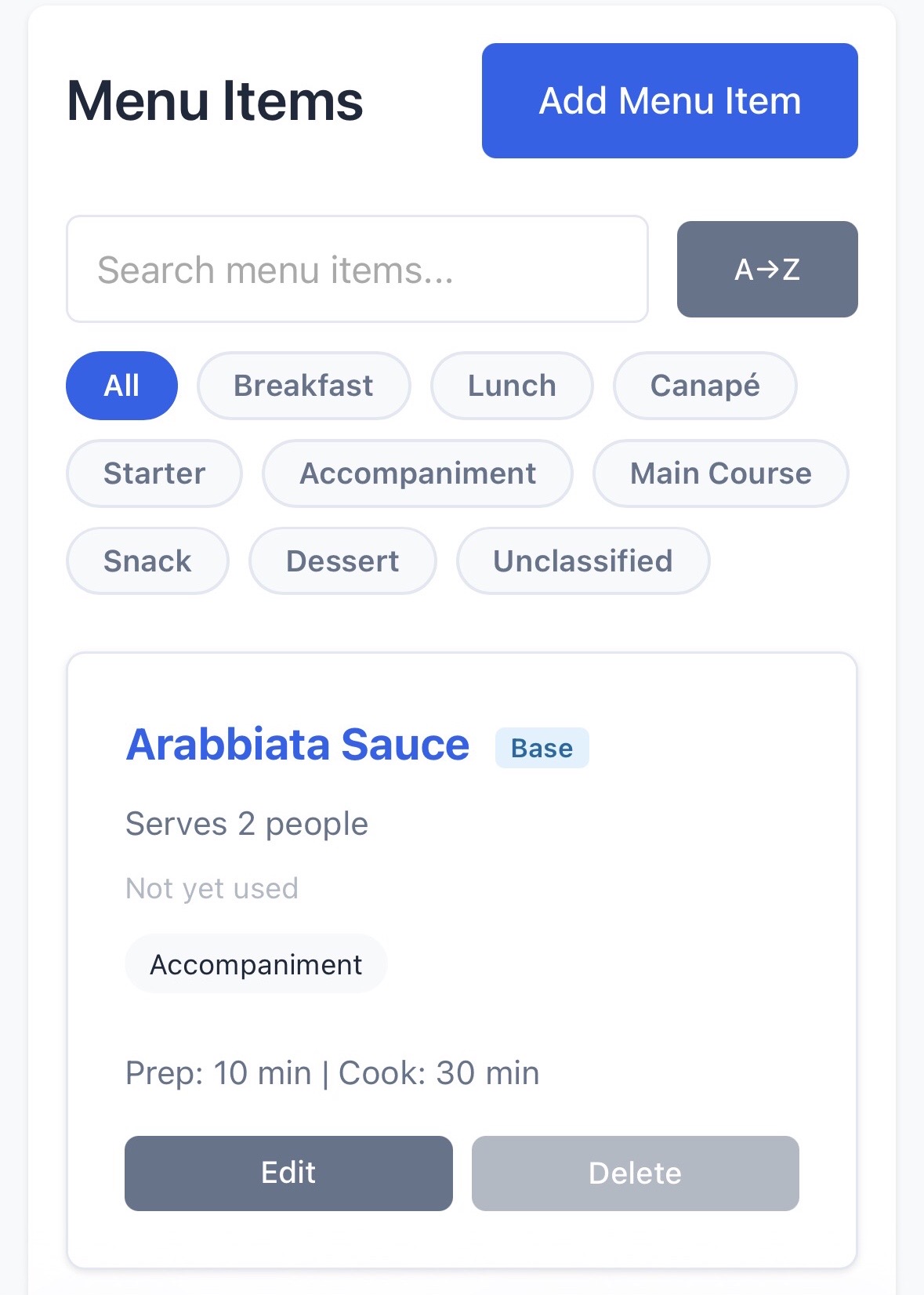Edit the Arabbiata Sauce menu item
Viewport: 924px width, 1295px height.
(288, 1173)
